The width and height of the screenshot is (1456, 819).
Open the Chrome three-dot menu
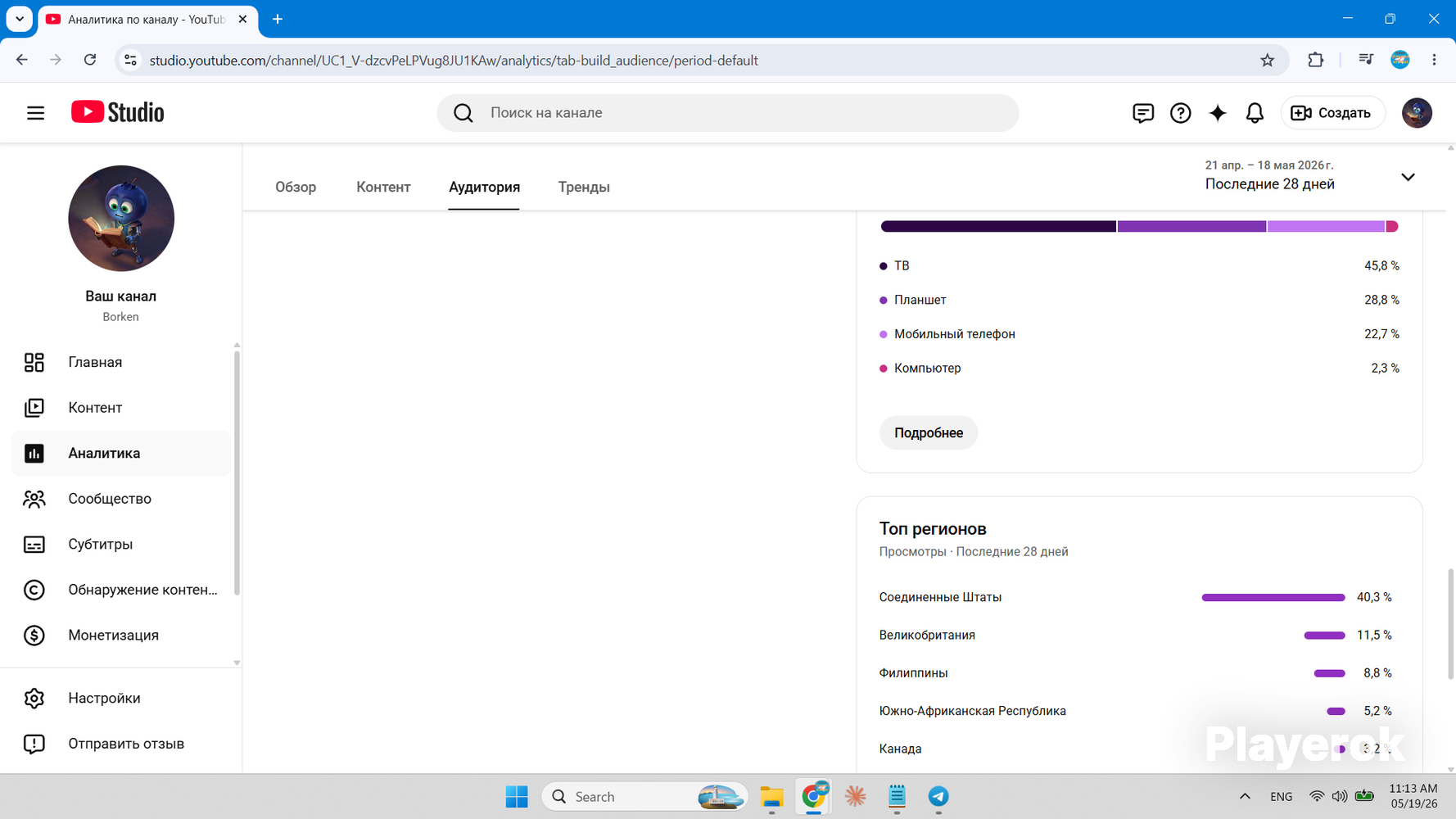click(1434, 60)
